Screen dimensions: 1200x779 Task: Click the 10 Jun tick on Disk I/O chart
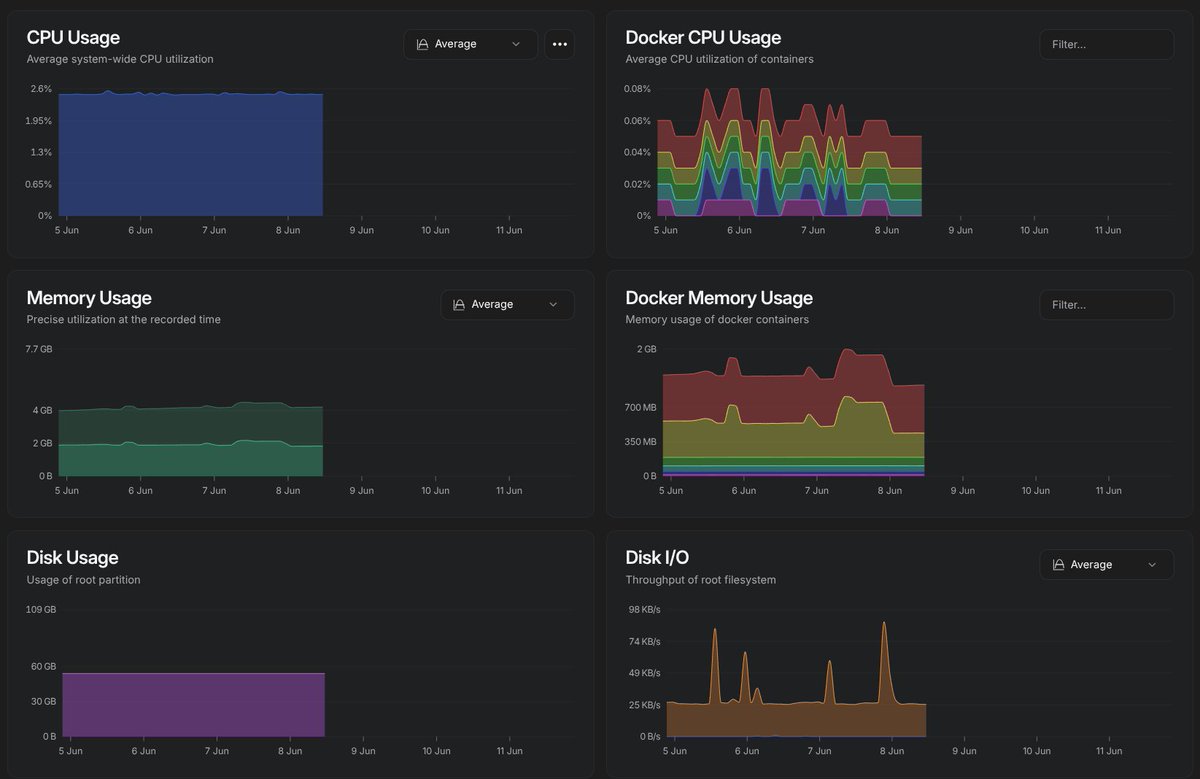click(1035, 751)
